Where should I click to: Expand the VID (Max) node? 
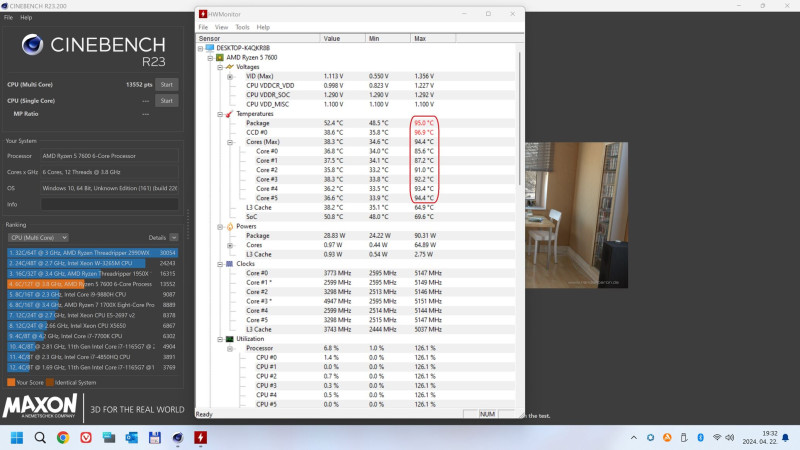(x=230, y=77)
